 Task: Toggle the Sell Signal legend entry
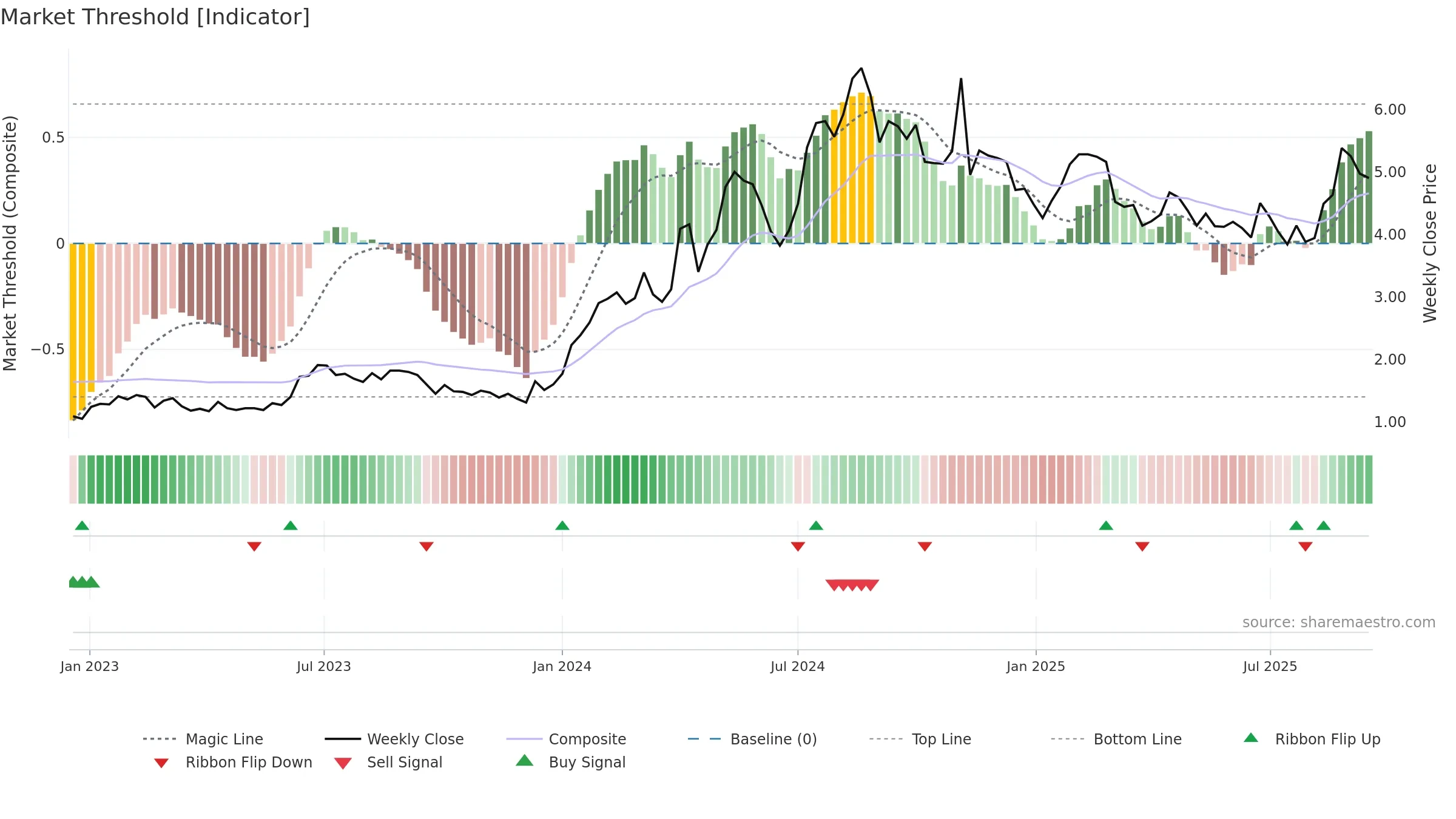tap(388, 762)
